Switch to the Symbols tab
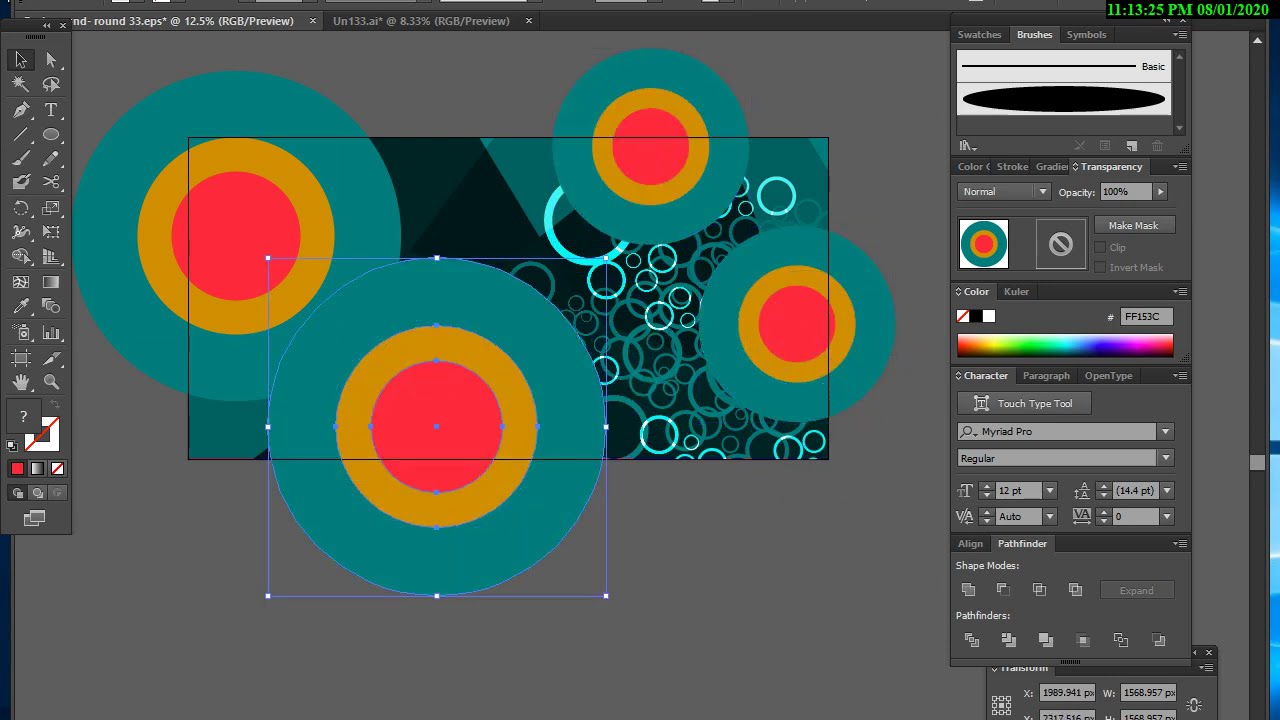The height and width of the screenshot is (720, 1280). [x=1086, y=35]
